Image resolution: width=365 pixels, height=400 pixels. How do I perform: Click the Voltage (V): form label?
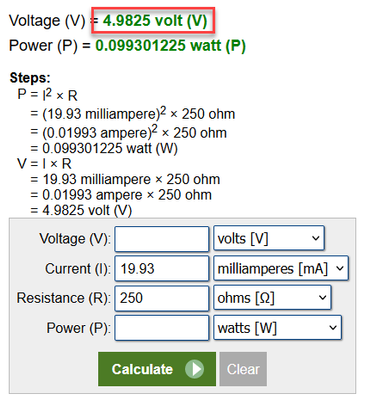pos(75,239)
